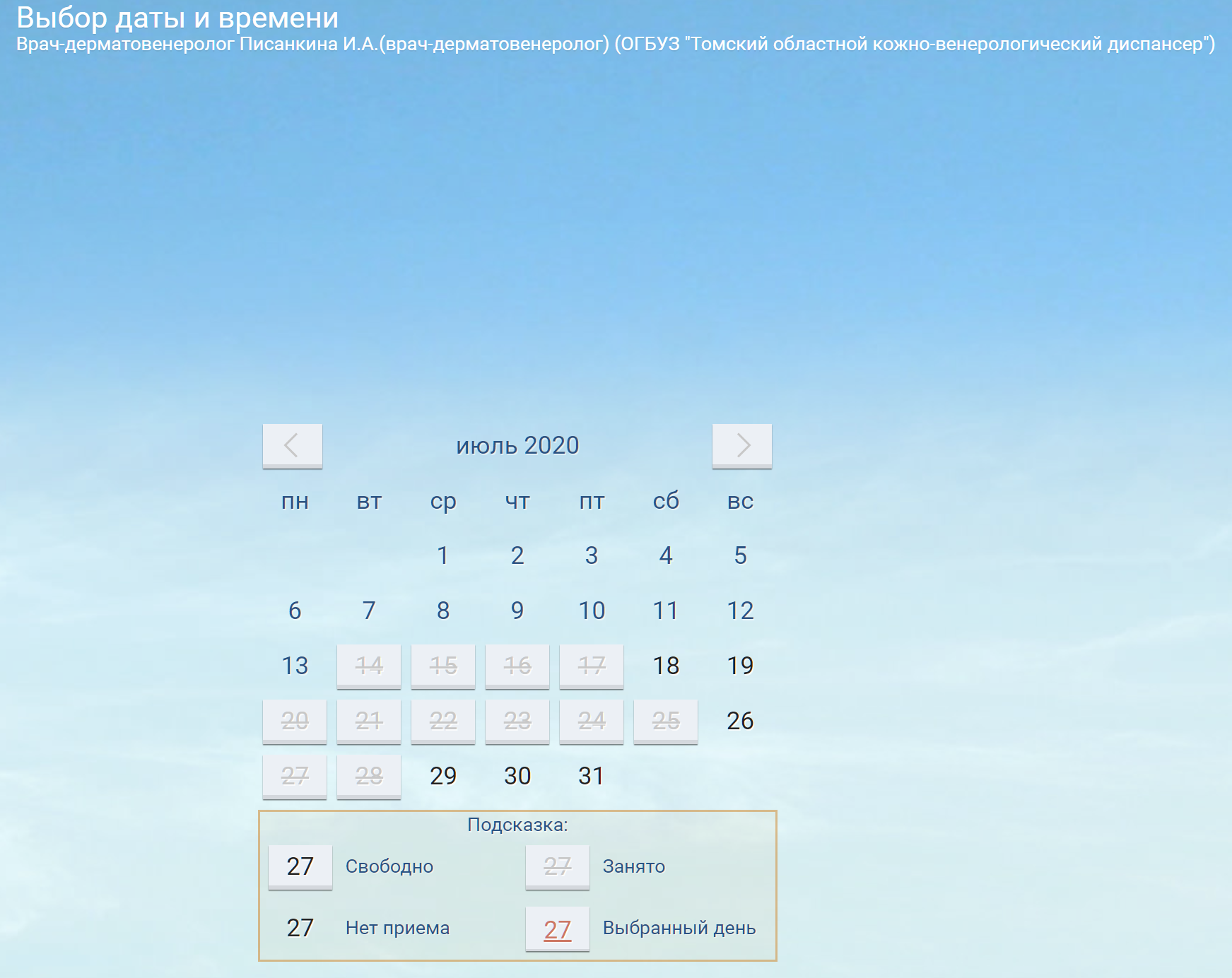
Task: Select July 11 in the calendar
Action: point(666,611)
